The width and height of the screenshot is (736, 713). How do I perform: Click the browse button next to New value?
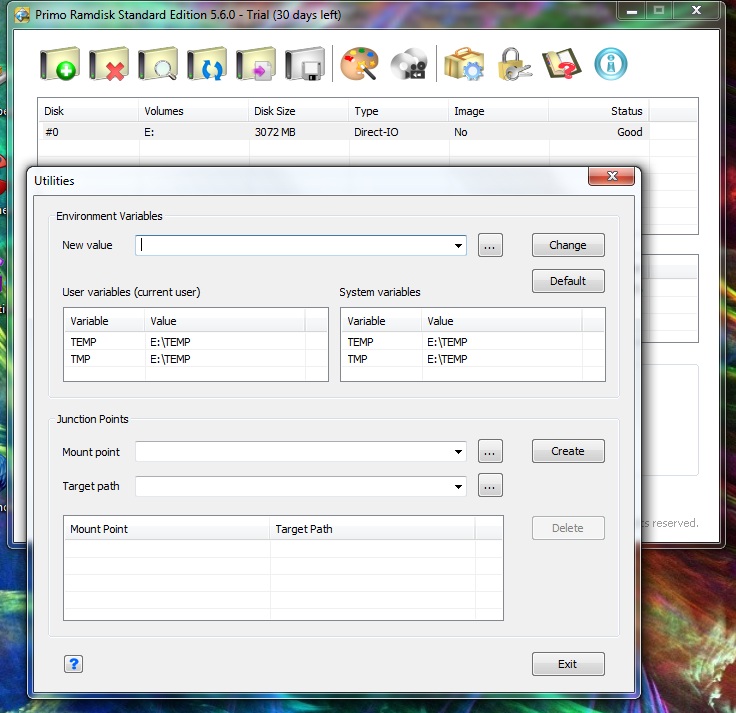coord(490,245)
